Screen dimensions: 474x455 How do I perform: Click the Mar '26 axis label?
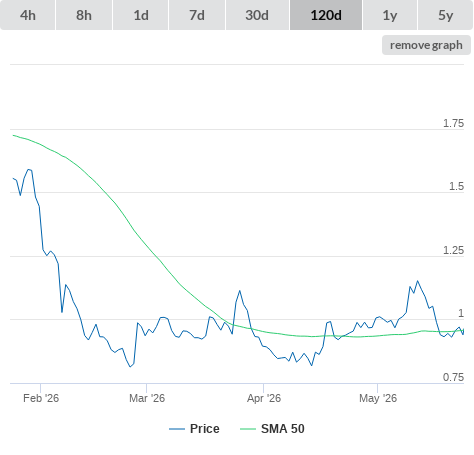(x=147, y=398)
